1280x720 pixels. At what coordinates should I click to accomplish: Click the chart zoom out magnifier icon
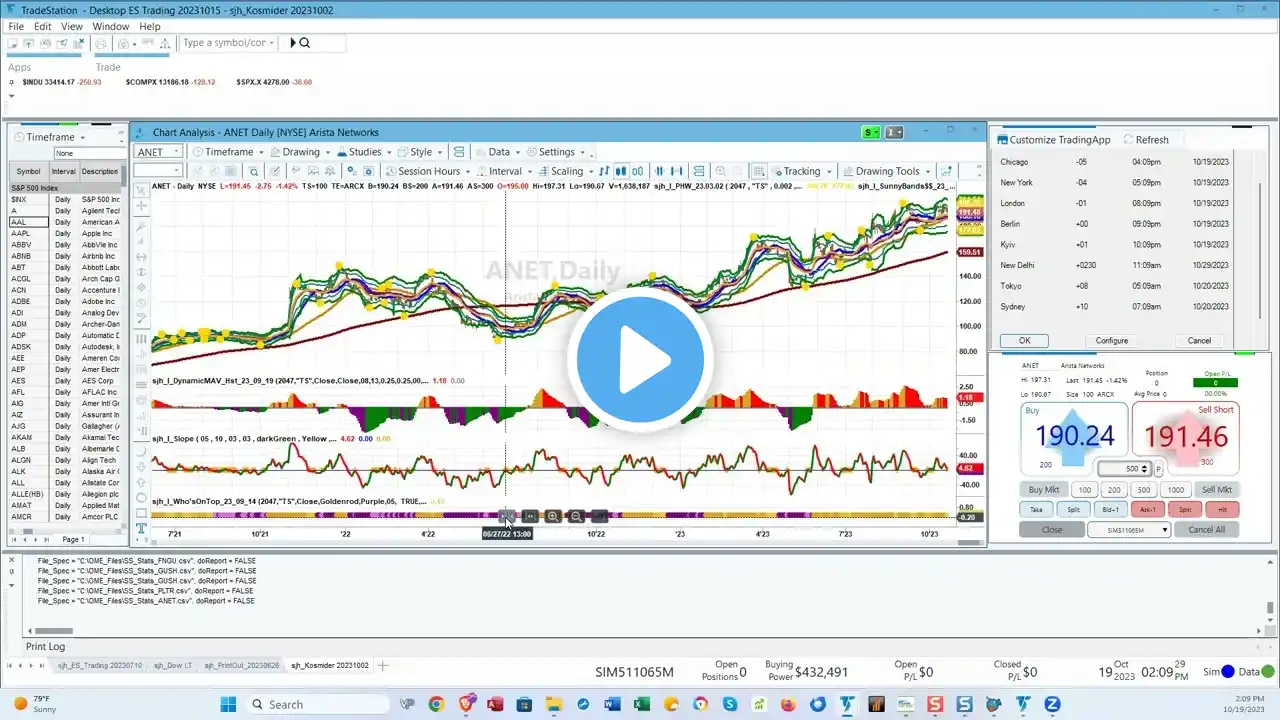[x=576, y=516]
